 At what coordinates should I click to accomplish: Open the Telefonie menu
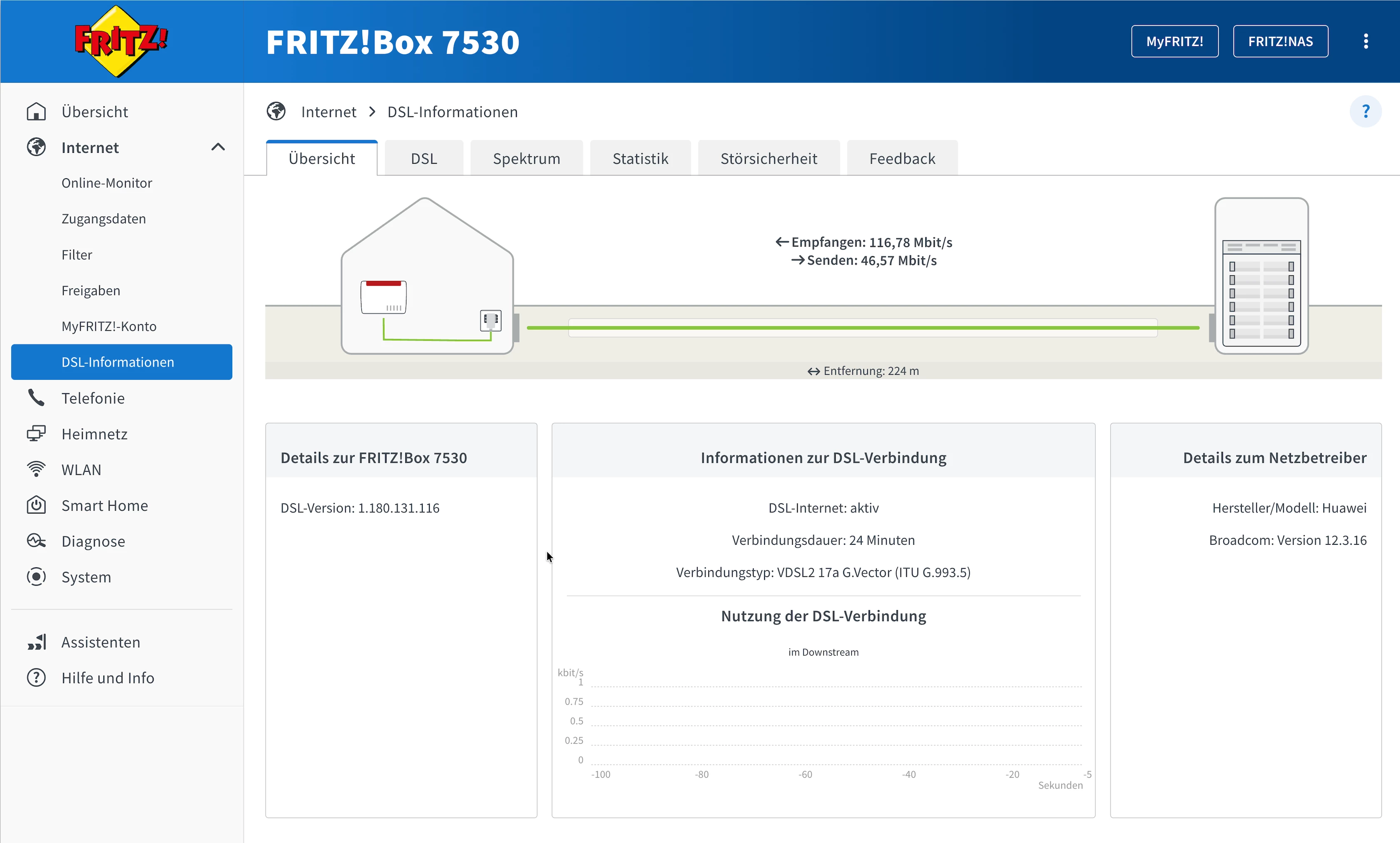click(x=93, y=398)
